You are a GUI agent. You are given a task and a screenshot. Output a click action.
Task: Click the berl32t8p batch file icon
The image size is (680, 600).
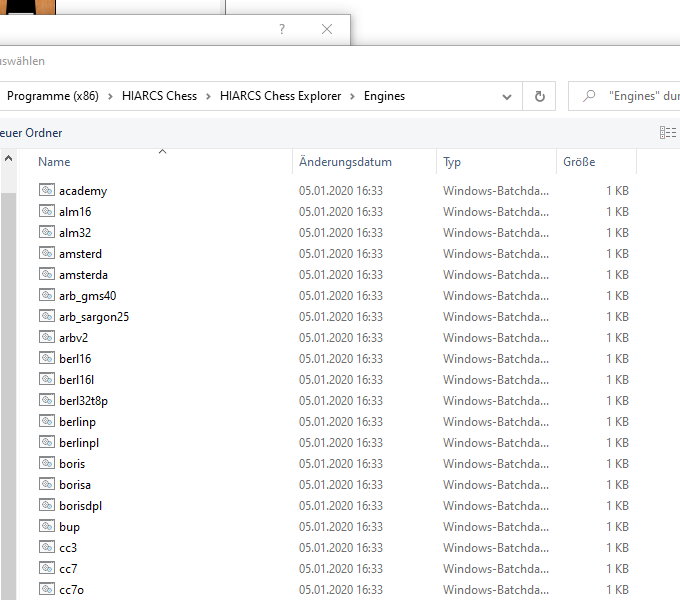click(47, 400)
